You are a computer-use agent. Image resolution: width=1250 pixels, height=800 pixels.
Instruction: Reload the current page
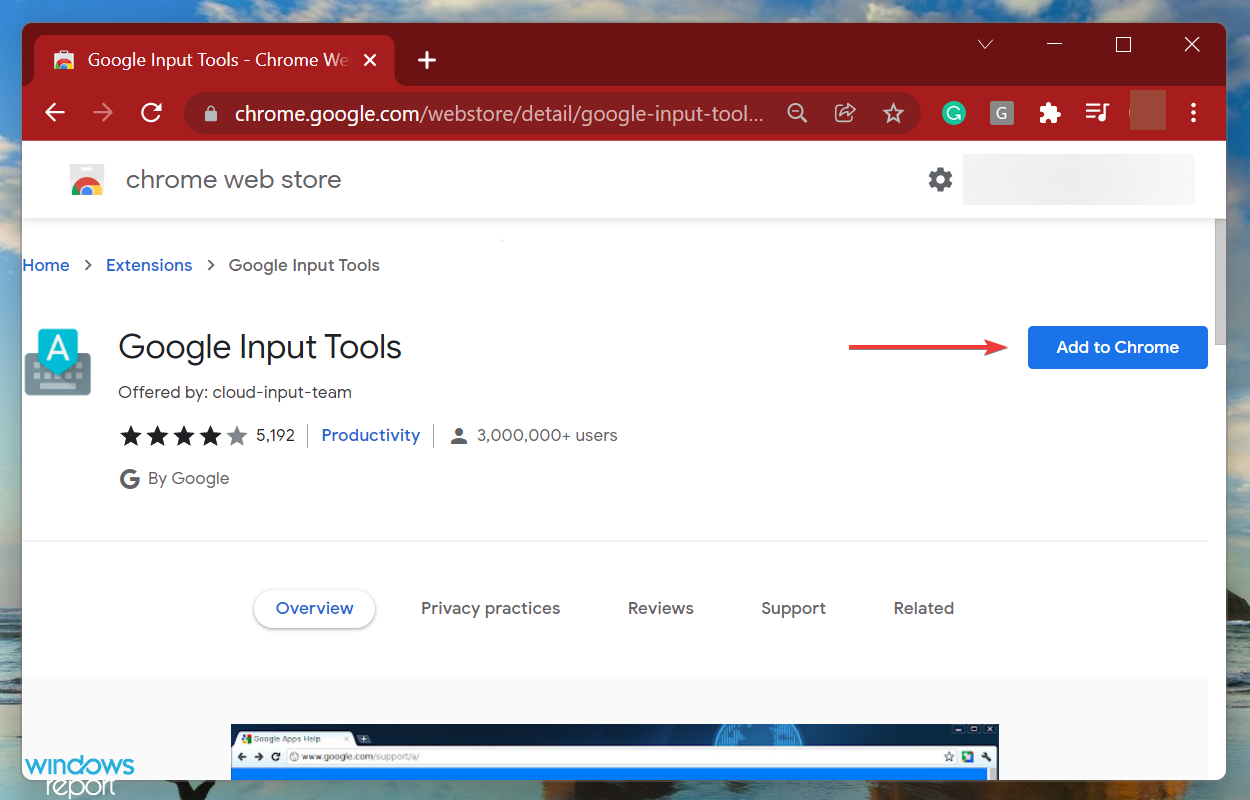click(x=151, y=113)
